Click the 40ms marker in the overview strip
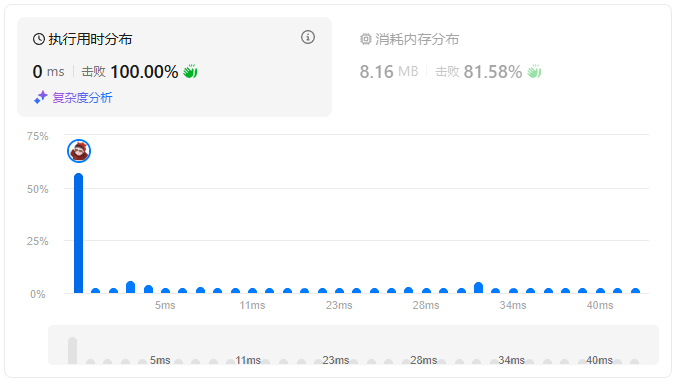 (x=599, y=360)
